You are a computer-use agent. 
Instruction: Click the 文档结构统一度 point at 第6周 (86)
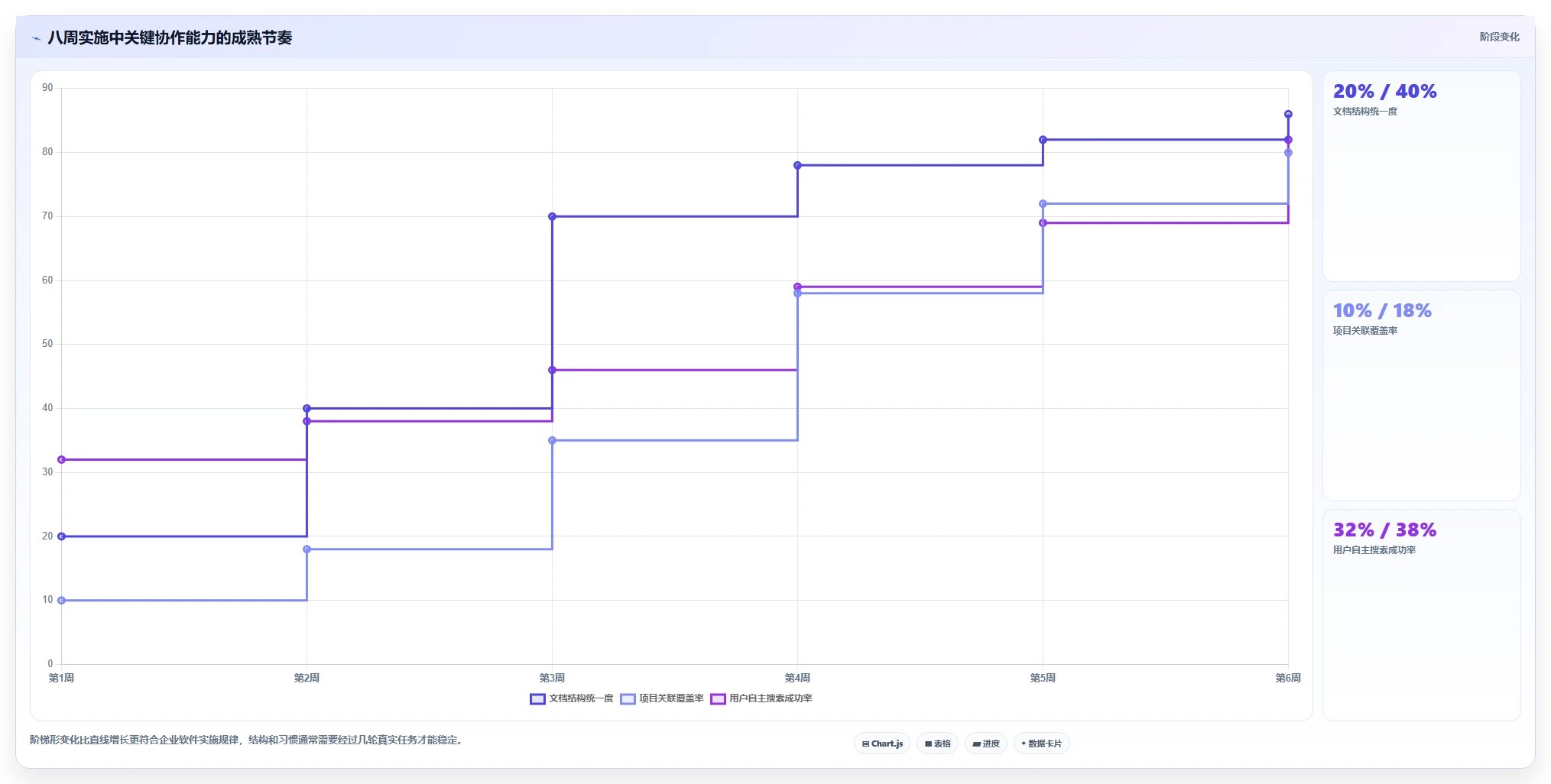1288,114
